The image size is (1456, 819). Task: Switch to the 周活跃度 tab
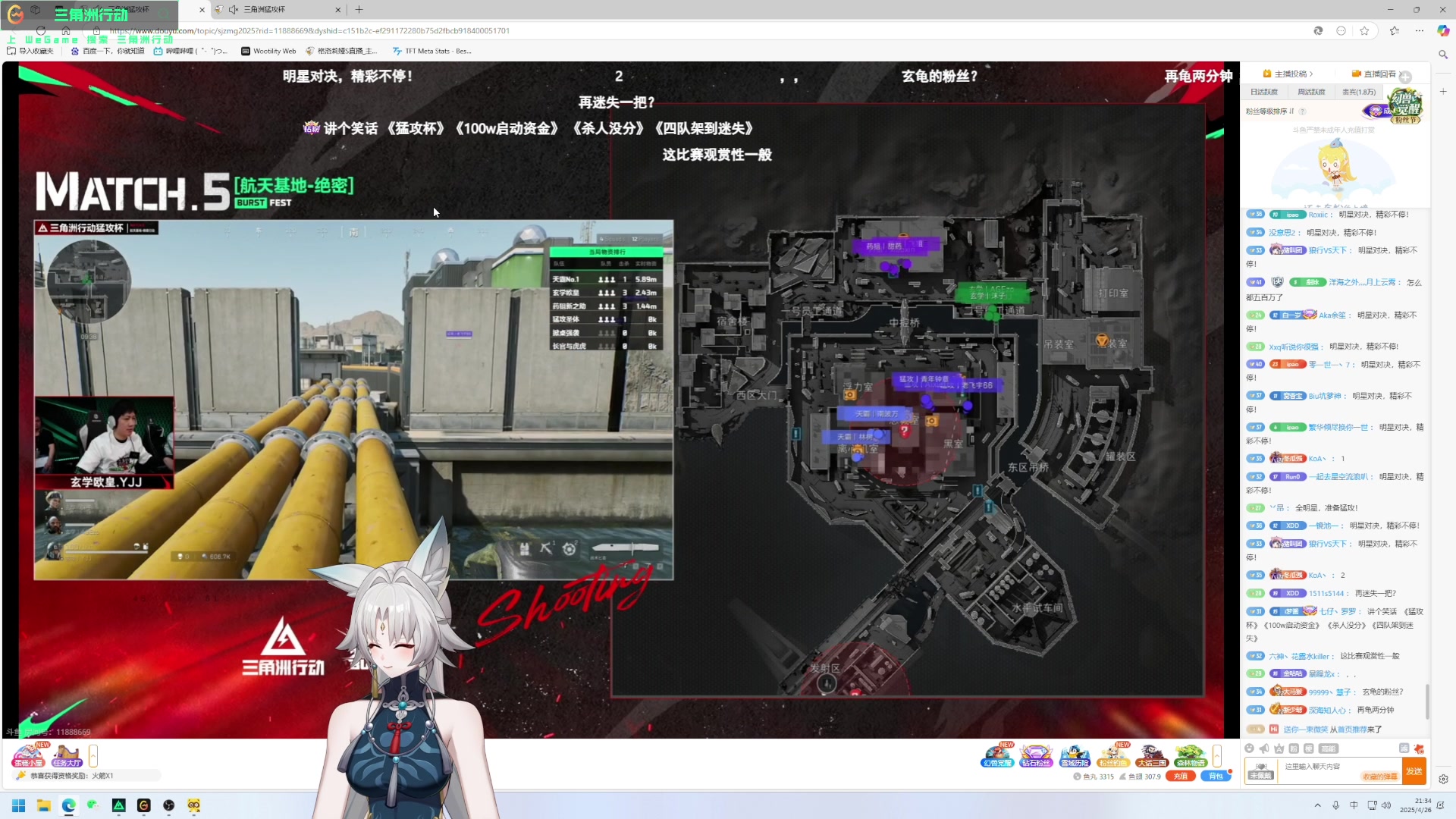coord(1311,92)
